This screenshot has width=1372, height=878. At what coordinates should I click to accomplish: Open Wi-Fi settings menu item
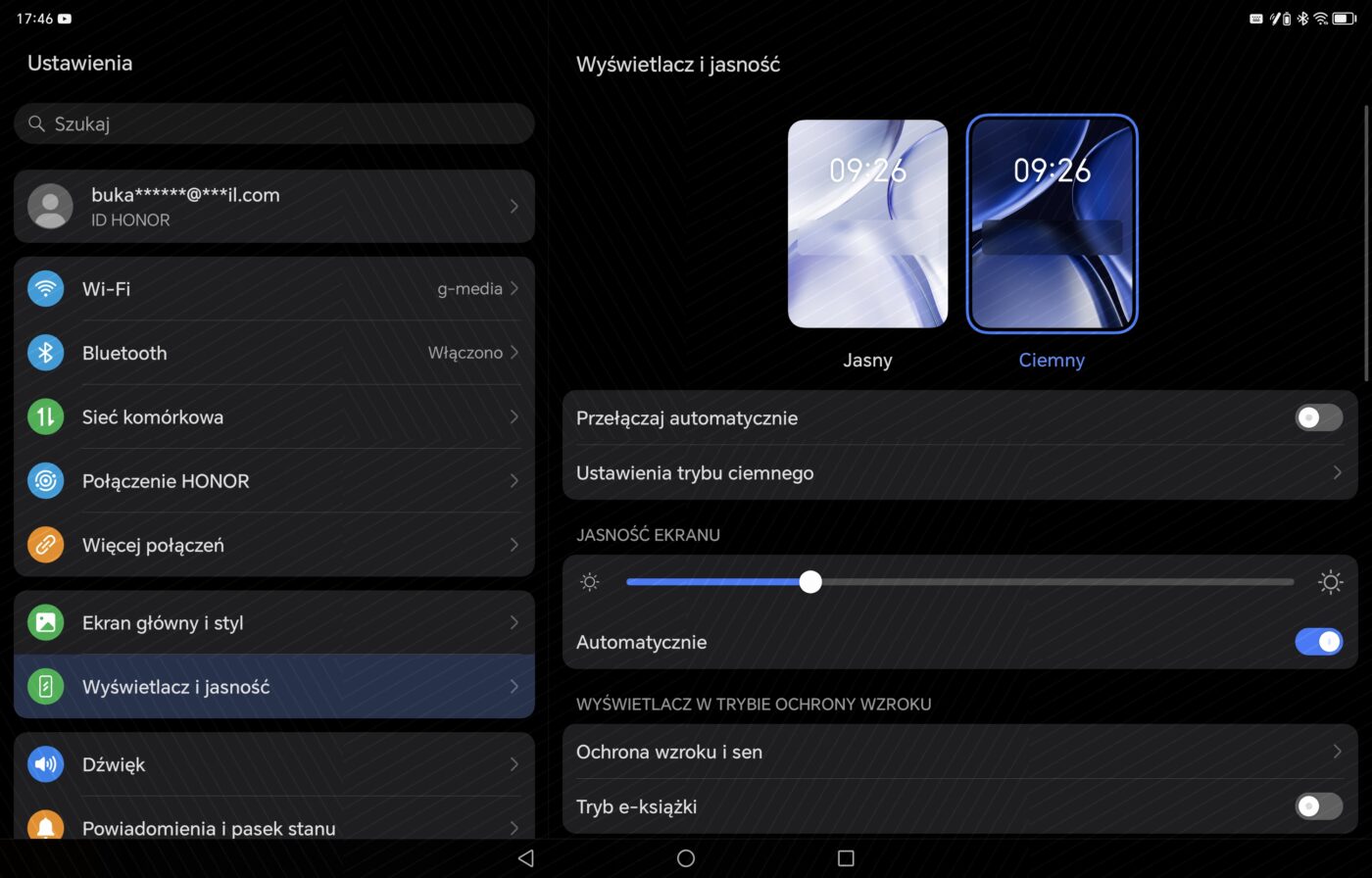coord(274,288)
